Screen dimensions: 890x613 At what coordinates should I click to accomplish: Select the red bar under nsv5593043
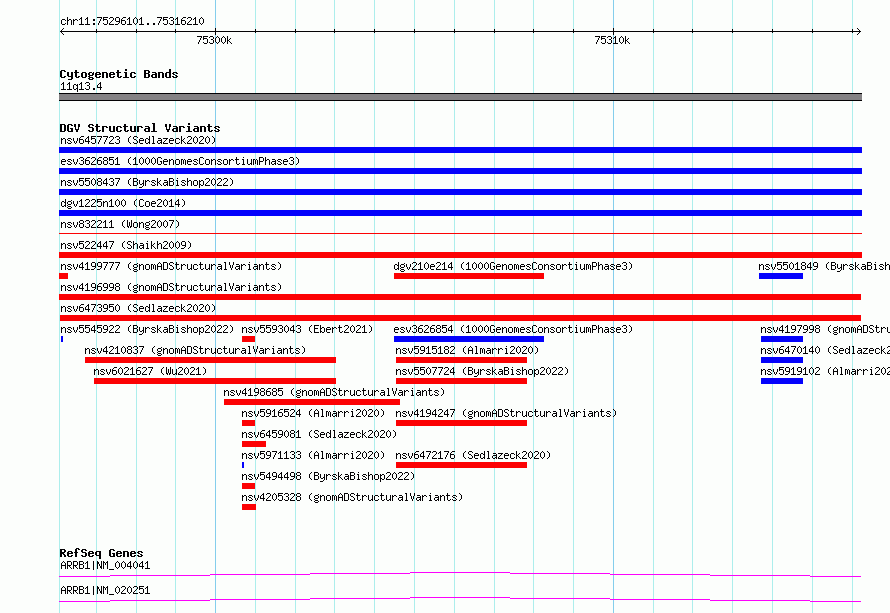tap(248, 339)
